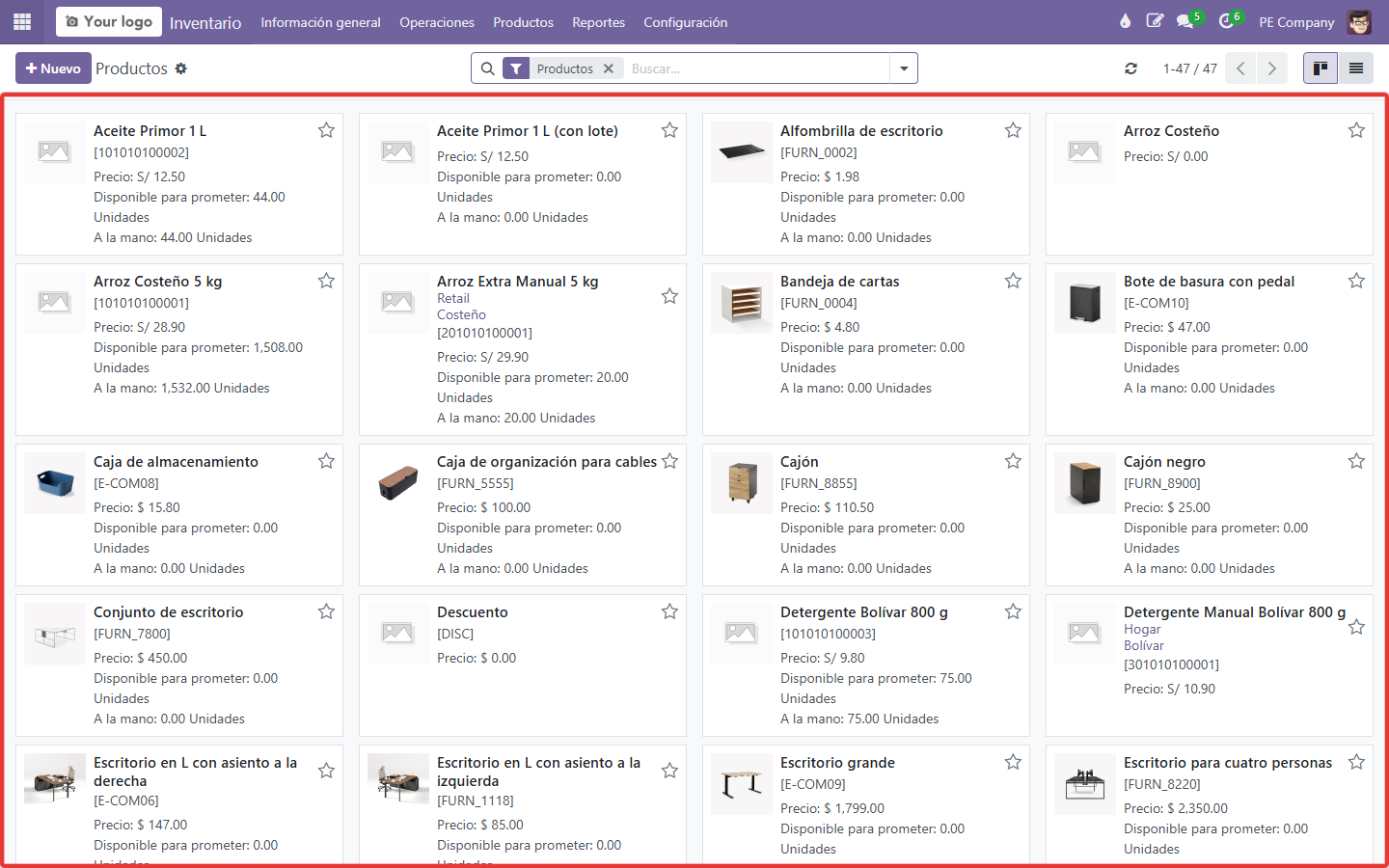Star the Arroz Extra Manual 5 kg product

[x=669, y=296]
